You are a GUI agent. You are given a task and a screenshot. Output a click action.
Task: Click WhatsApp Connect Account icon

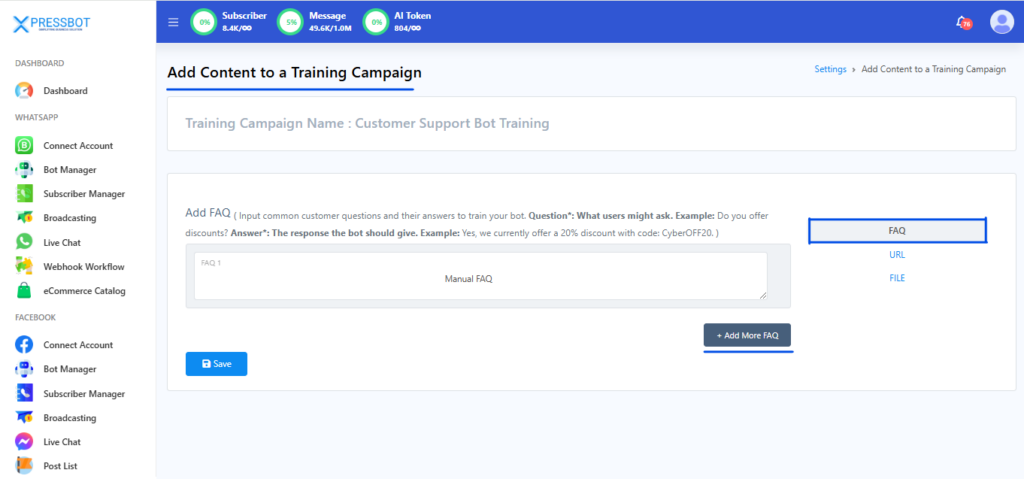pyautogui.click(x=25, y=146)
